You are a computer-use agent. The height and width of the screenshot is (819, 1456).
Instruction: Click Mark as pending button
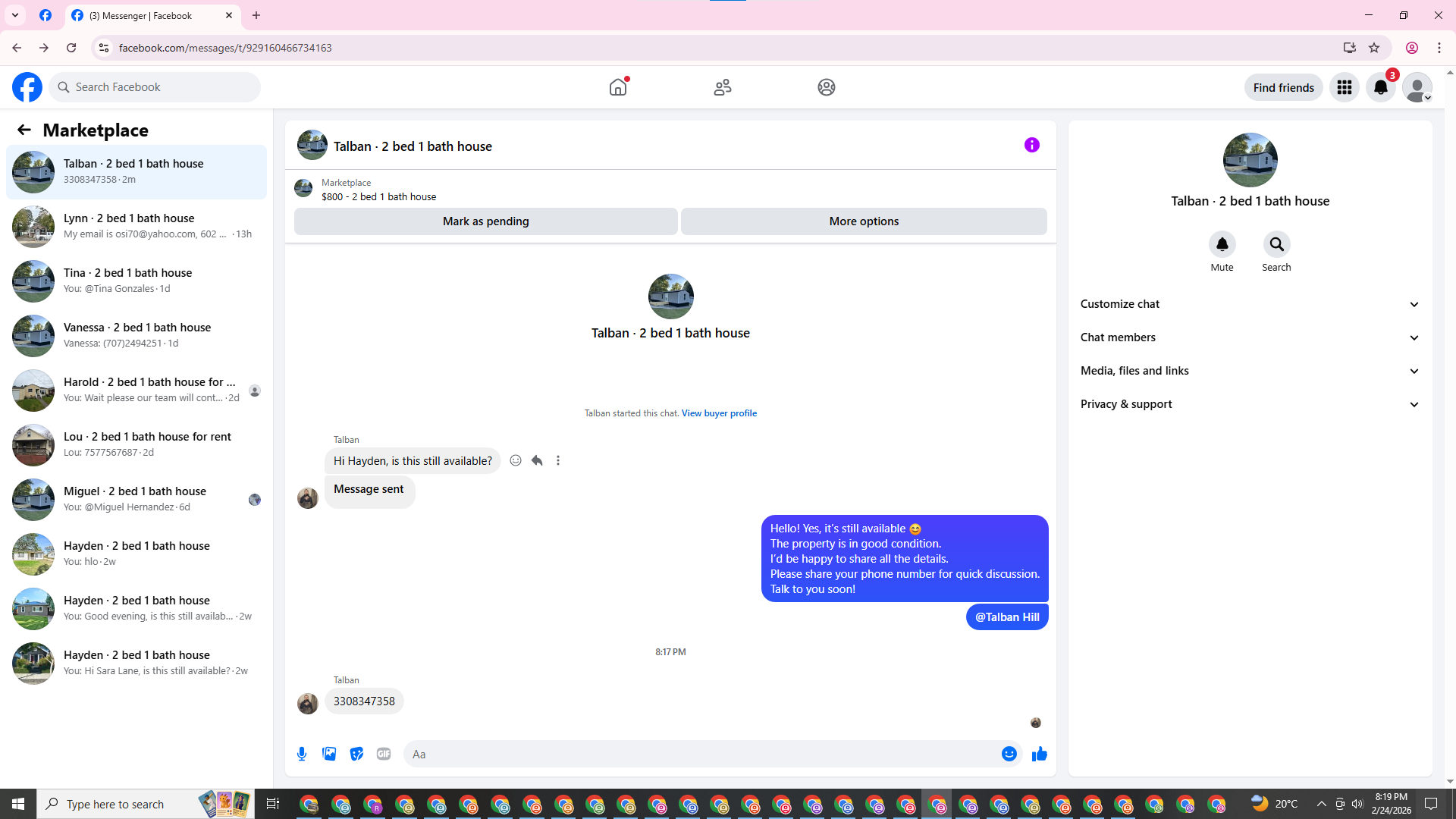coord(485,221)
